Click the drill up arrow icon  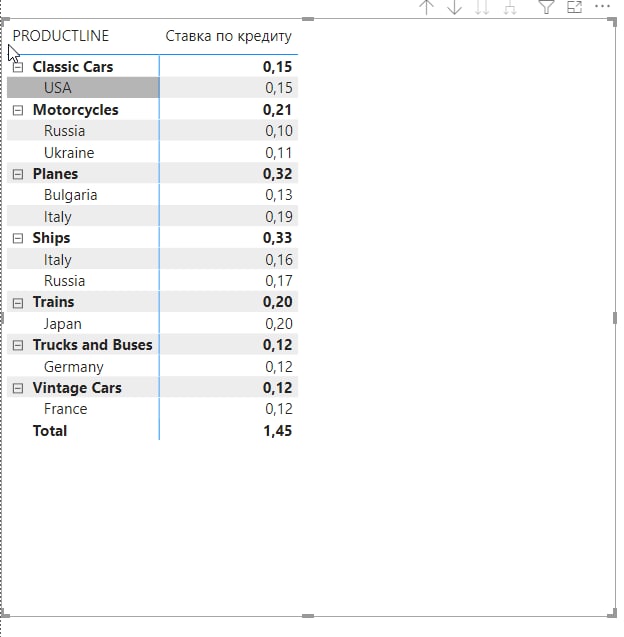coord(426,7)
